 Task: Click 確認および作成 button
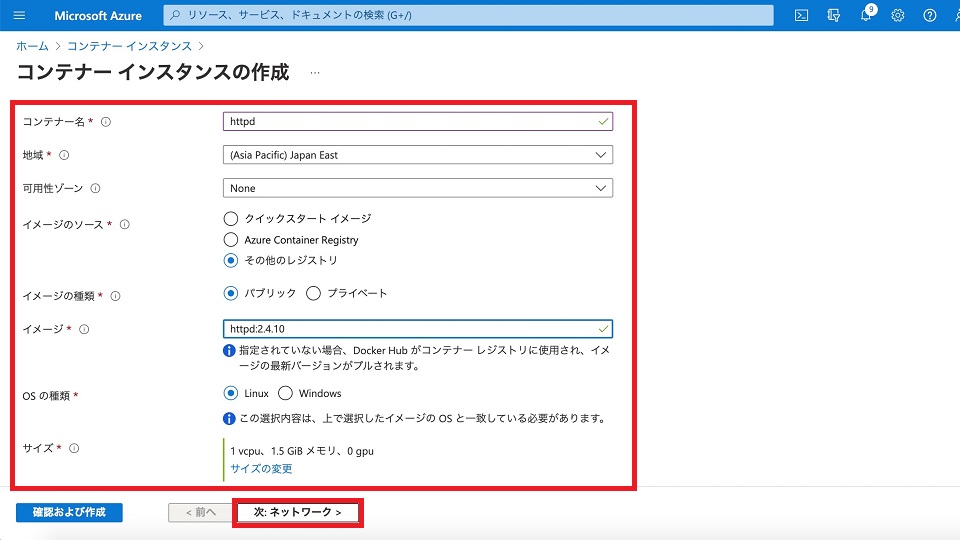point(69,512)
